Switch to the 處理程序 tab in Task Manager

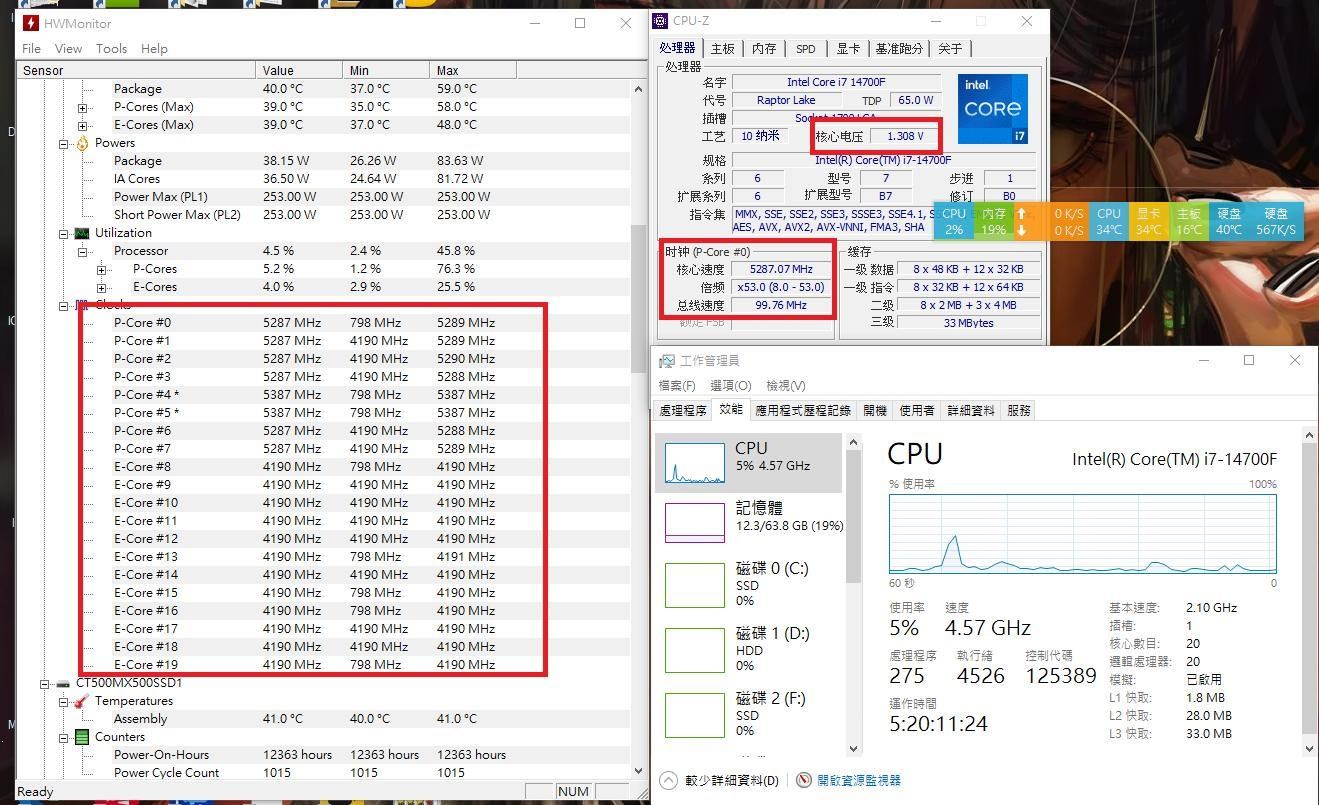pos(684,409)
